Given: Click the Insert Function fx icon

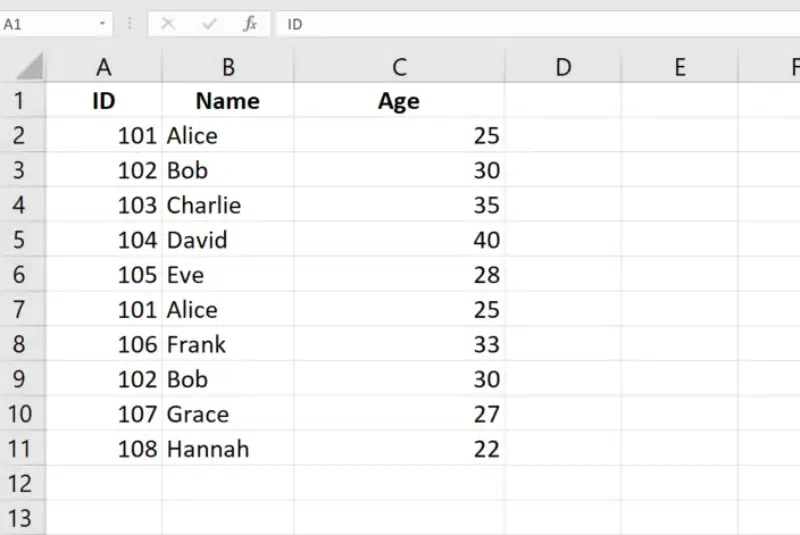Looking at the screenshot, I should coord(250,24).
